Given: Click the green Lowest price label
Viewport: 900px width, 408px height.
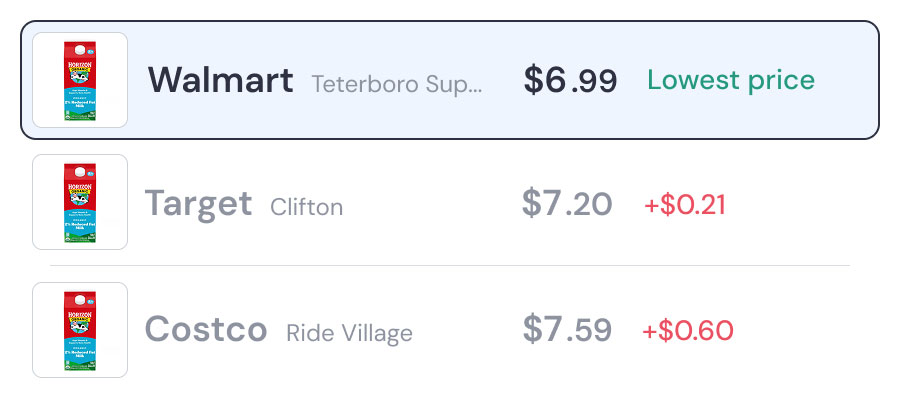Looking at the screenshot, I should click(x=730, y=80).
